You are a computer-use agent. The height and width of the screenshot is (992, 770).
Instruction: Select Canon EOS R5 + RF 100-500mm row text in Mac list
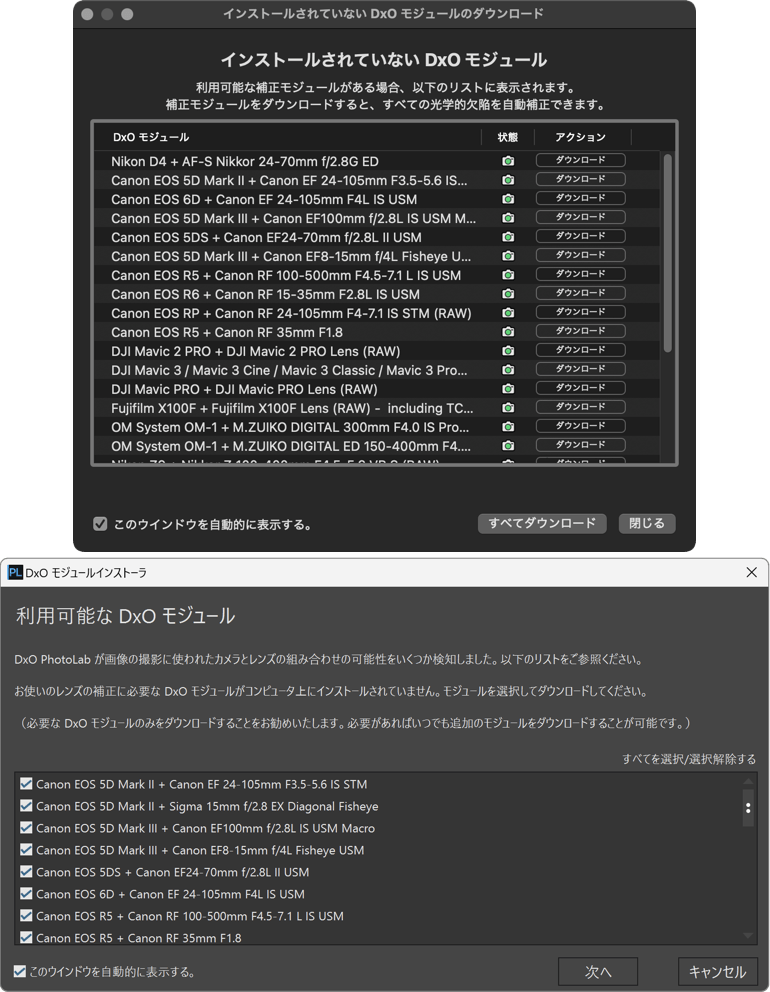tap(286, 275)
